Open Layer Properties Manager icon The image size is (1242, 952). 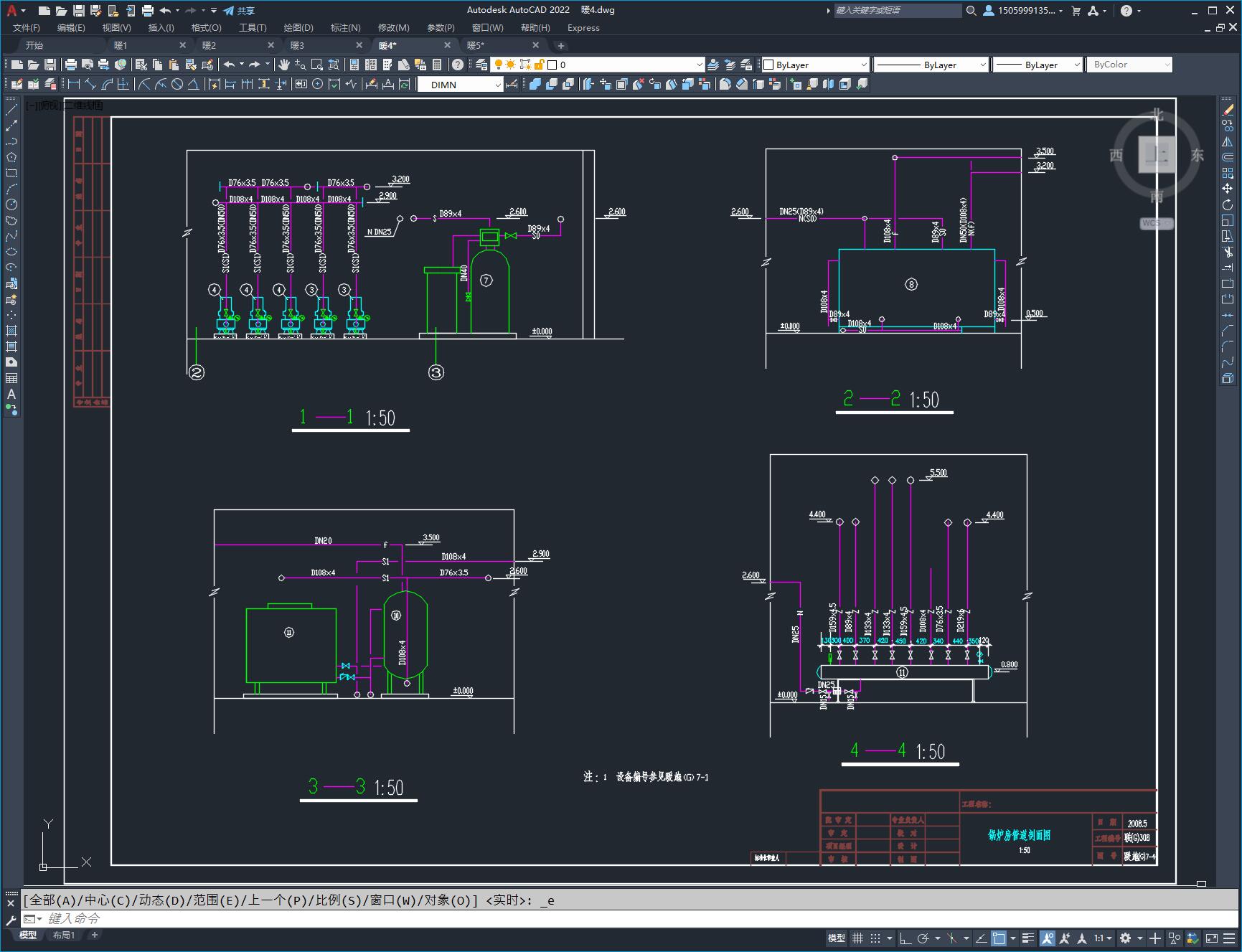(481, 65)
